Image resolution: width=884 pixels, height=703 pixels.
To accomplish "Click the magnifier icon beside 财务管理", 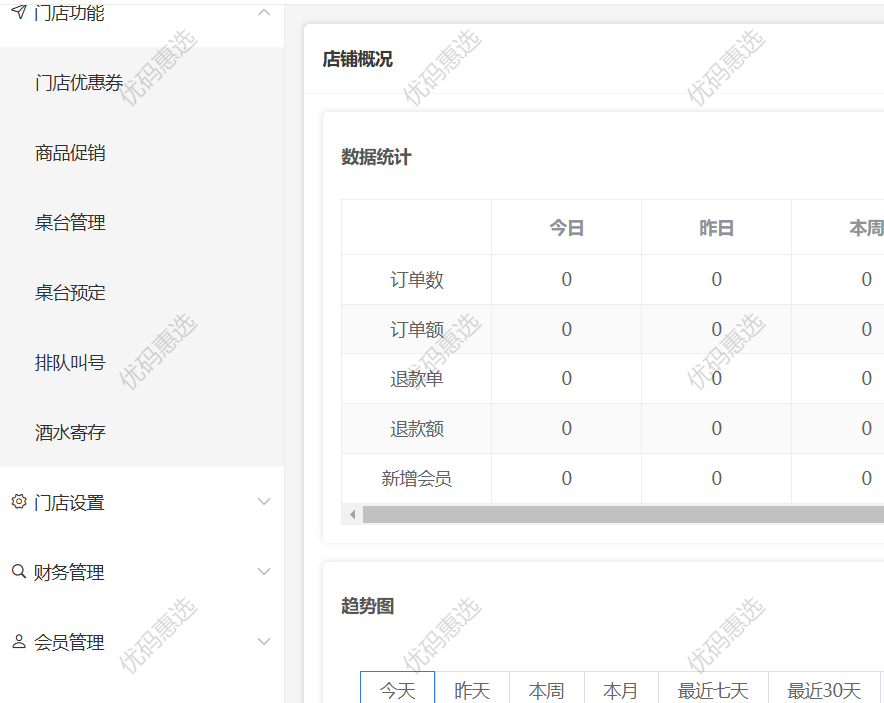I will click(x=18, y=572).
